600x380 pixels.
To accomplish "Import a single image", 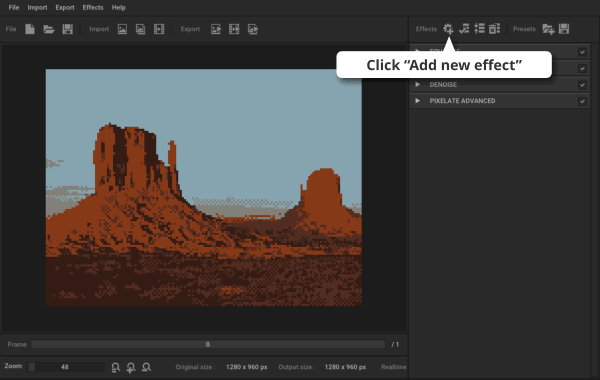I will click(122, 29).
